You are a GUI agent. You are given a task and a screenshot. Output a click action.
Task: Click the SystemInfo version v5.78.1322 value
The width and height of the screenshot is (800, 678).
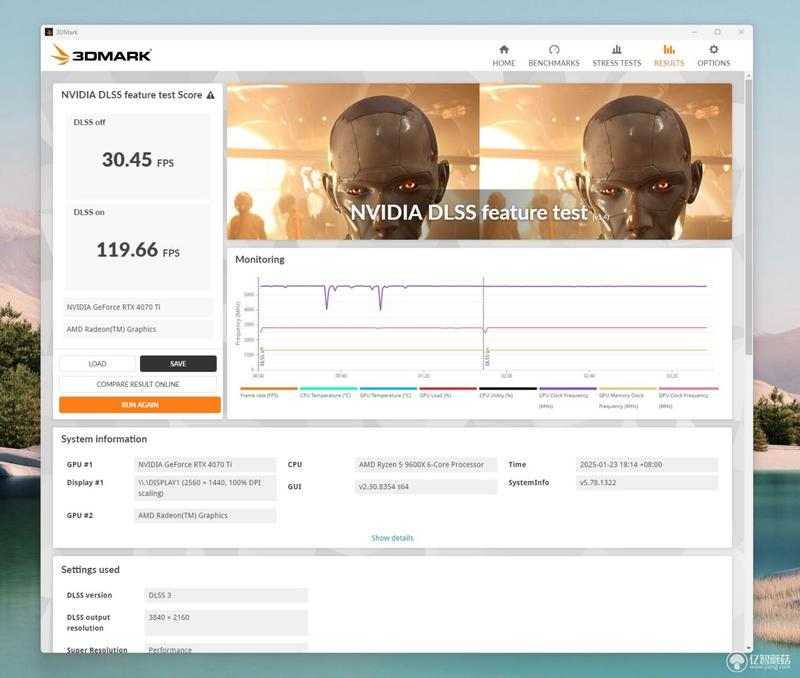tap(647, 483)
